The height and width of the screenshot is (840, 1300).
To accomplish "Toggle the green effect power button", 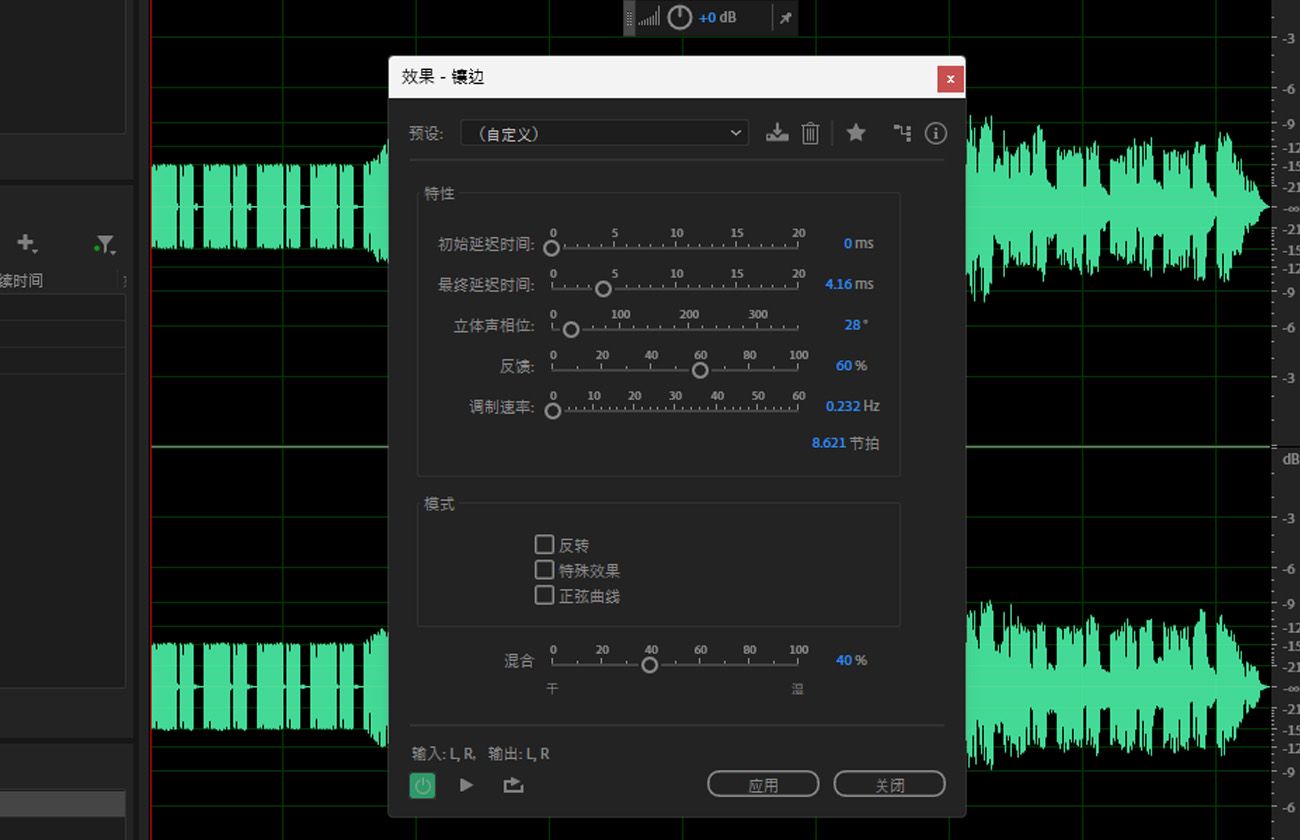I will (x=422, y=785).
